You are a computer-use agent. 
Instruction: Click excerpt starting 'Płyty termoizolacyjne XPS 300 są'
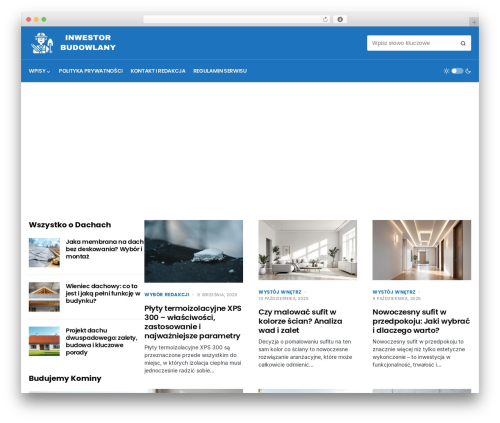(x=193, y=359)
